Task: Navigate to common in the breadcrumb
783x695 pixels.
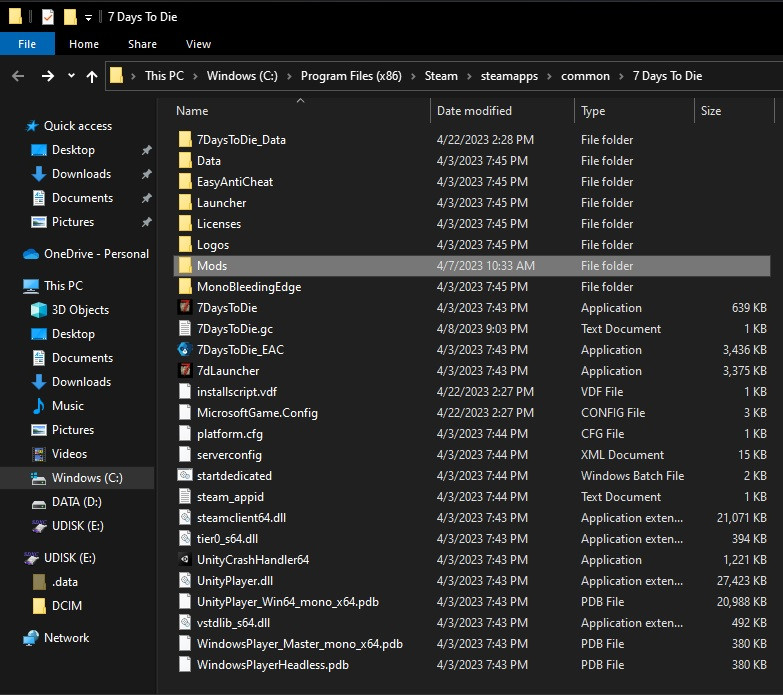Action: coord(585,76)
